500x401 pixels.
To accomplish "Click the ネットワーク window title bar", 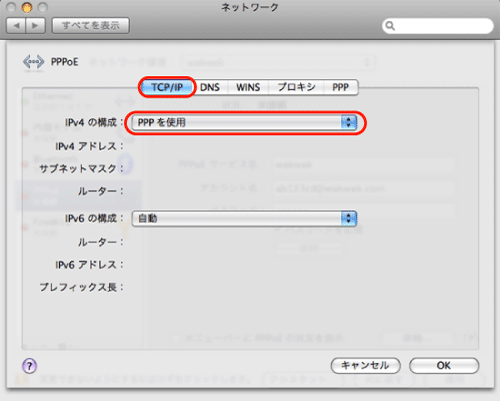I will (x=250, y=7).
